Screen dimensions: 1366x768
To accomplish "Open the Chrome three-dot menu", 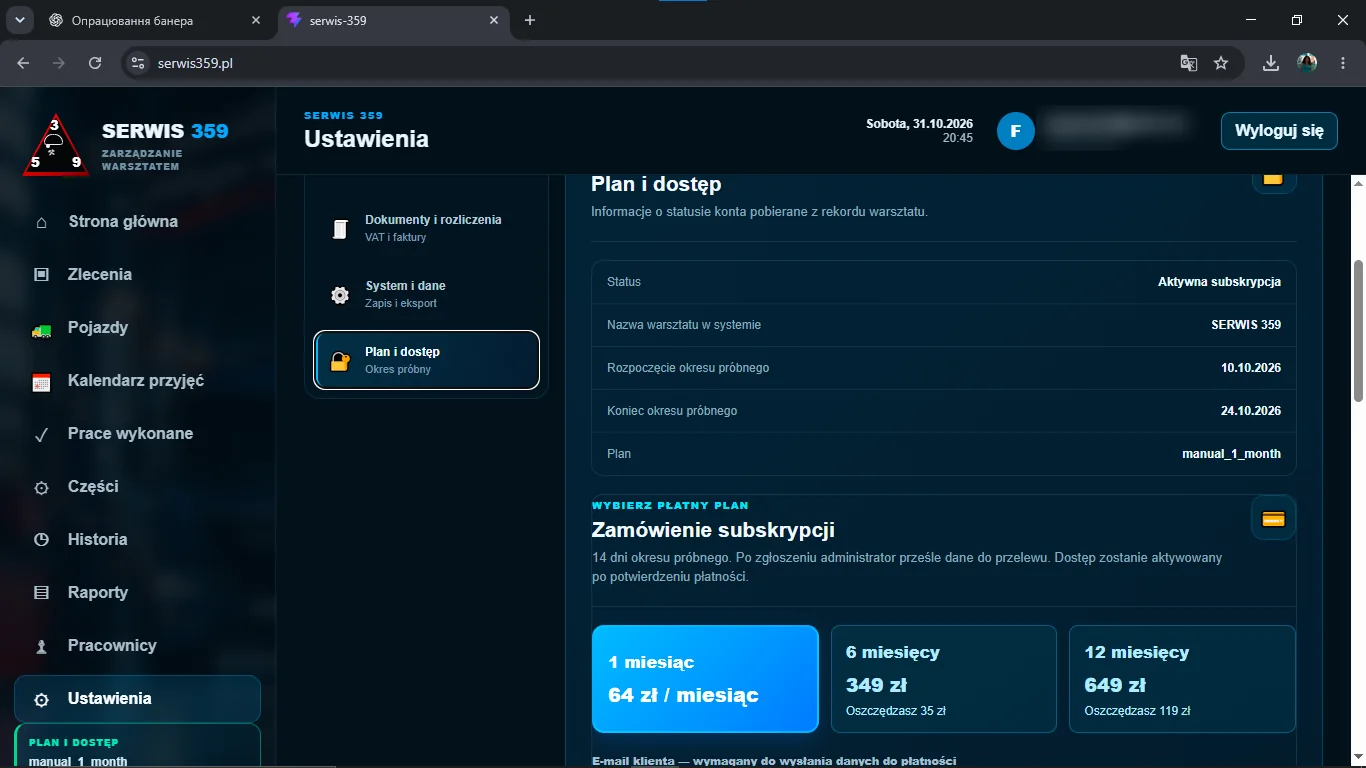I will [1342, 63].
